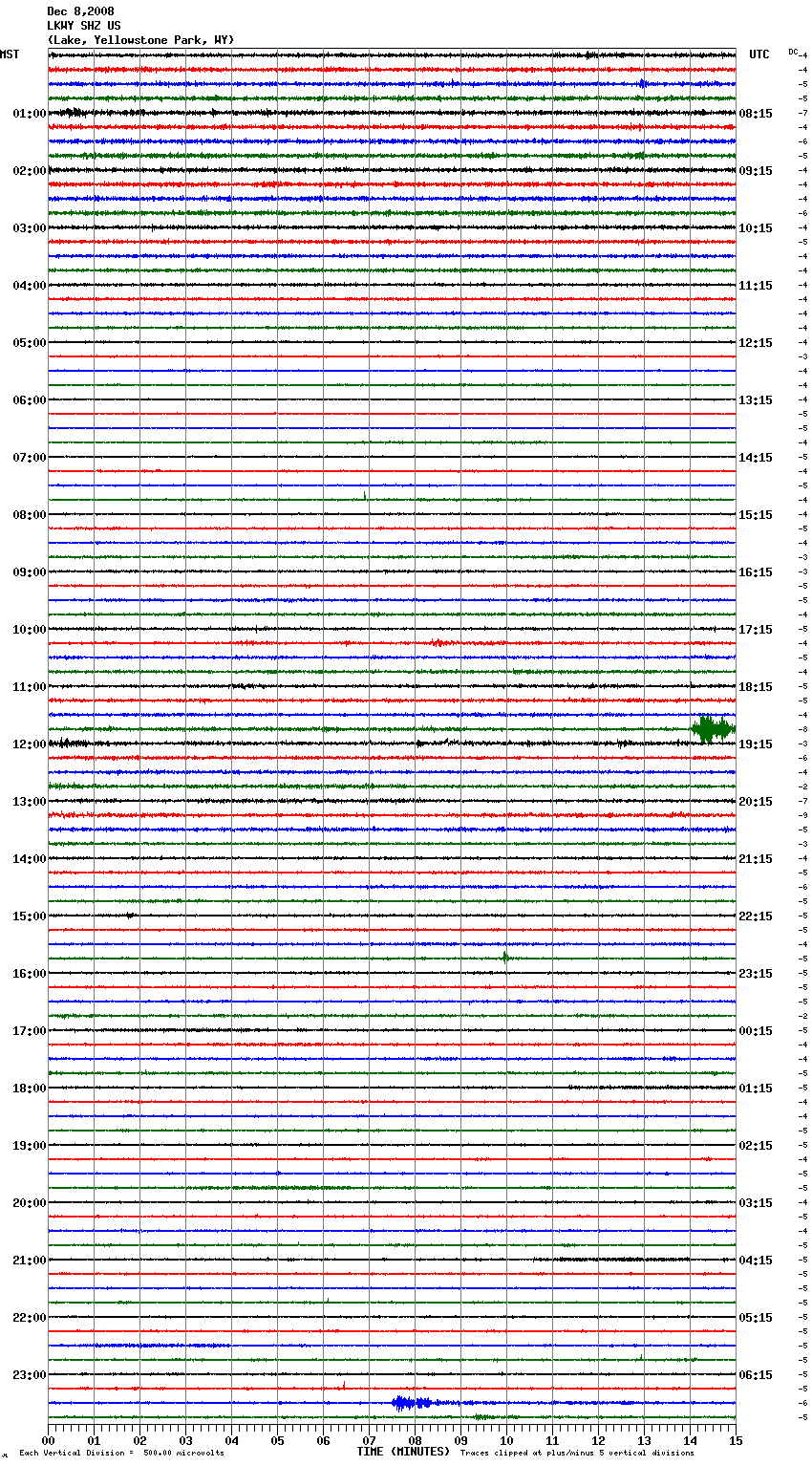Viewport: 812px width, 1466px height.
Task: Click the "Traces clipped at plus/minus 5 vertical divisions" note
Action: point(577,1454)
